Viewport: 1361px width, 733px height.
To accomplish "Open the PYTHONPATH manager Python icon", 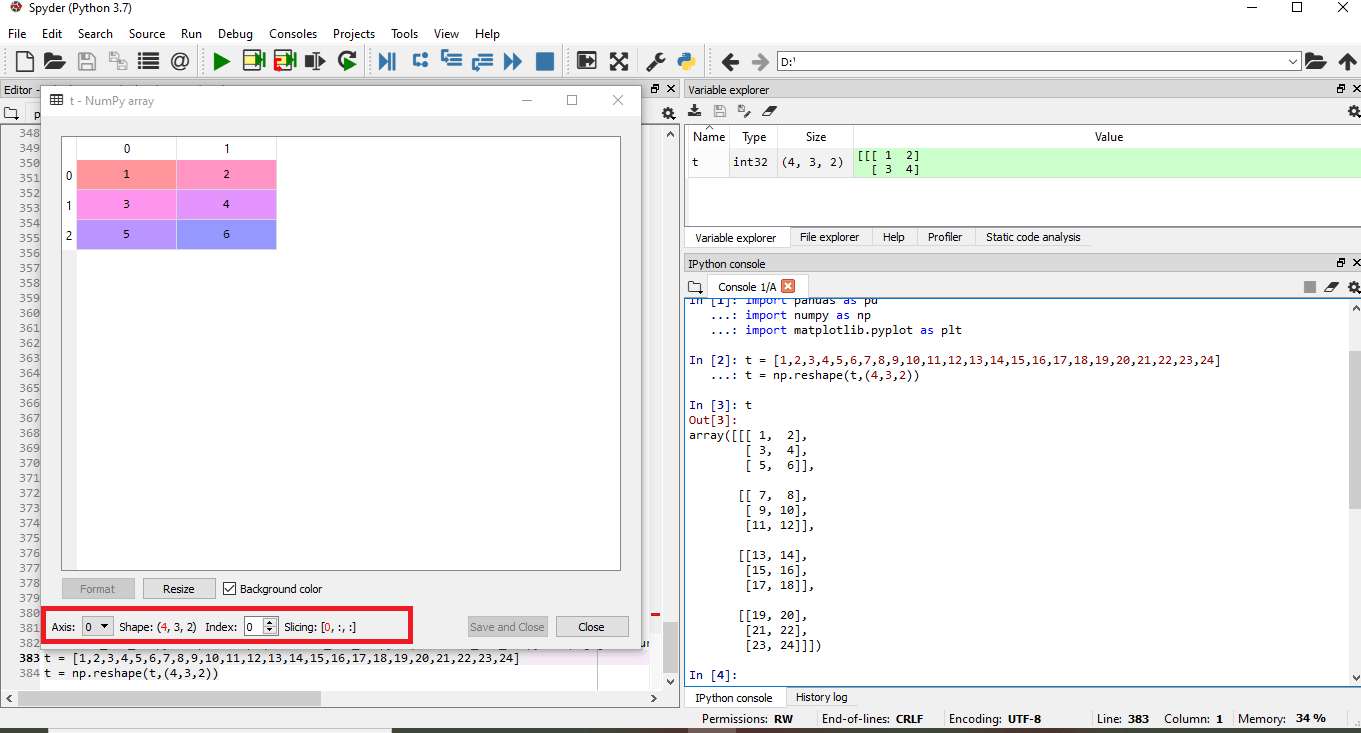I will pyautogui.click(x=686, y=62).
